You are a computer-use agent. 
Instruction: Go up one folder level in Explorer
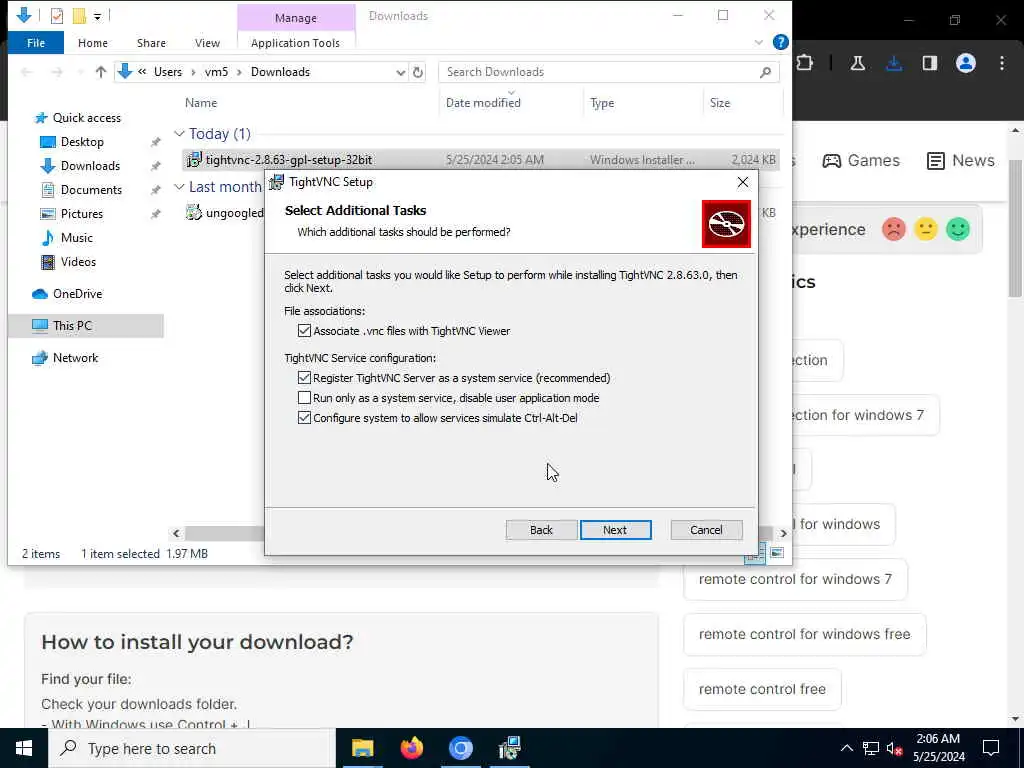[101, 72]
